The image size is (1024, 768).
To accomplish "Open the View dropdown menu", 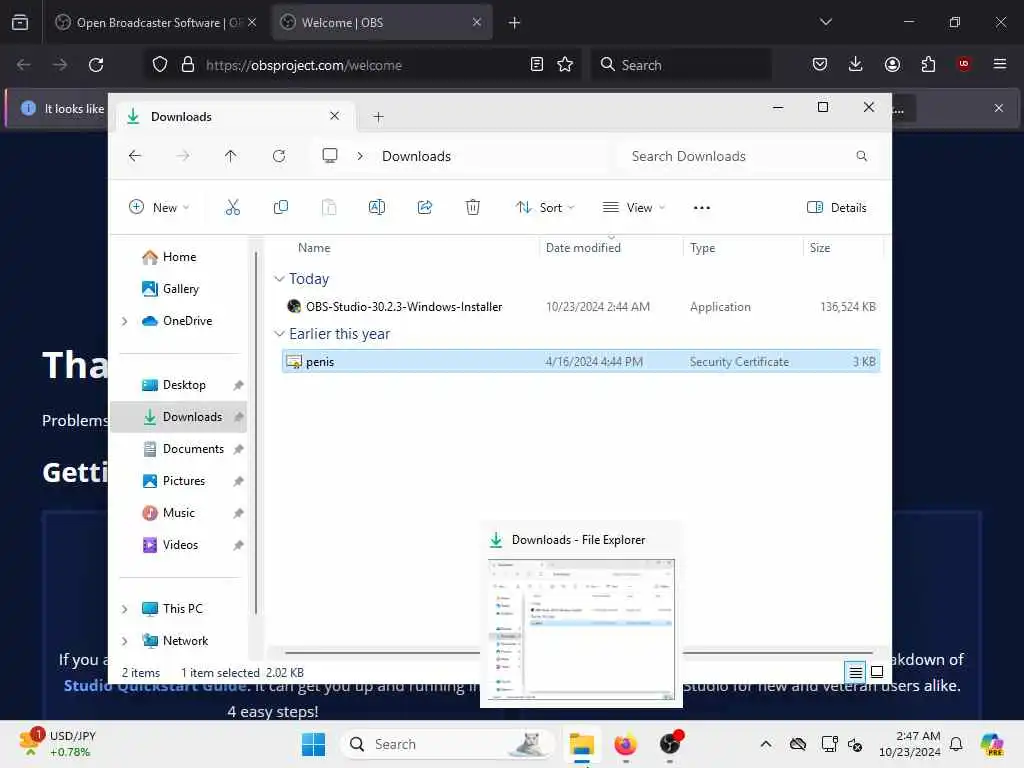I will (633, 208).
